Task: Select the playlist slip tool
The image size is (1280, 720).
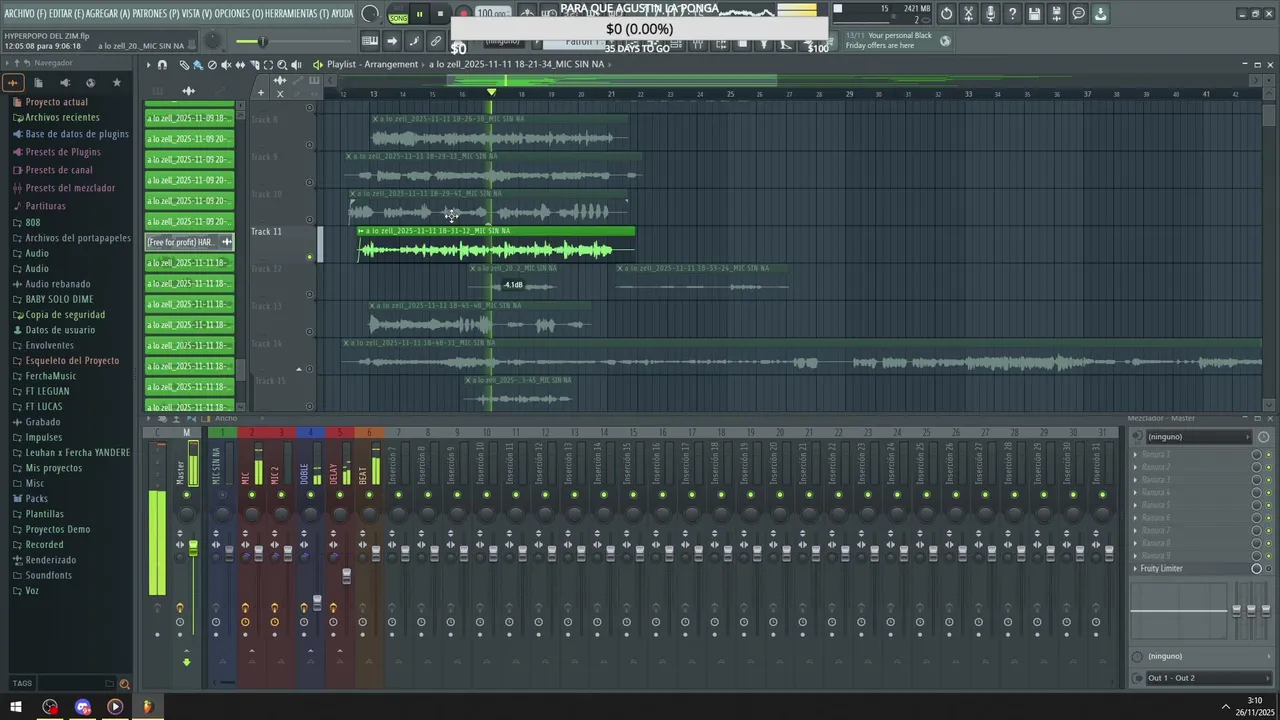Action: [239, 65]
